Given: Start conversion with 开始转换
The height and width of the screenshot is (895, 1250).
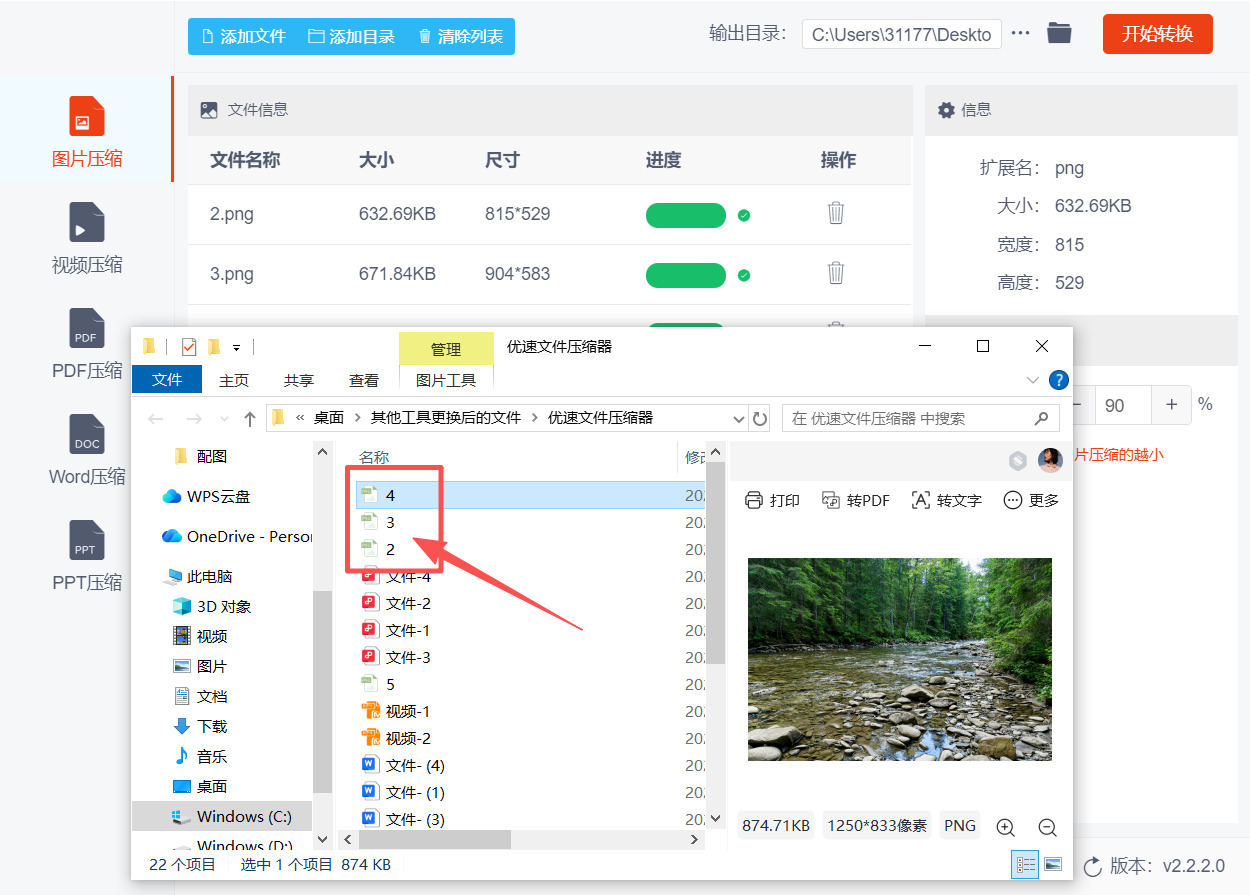Looking at the screenshot, I should (x=1157, y=34).
